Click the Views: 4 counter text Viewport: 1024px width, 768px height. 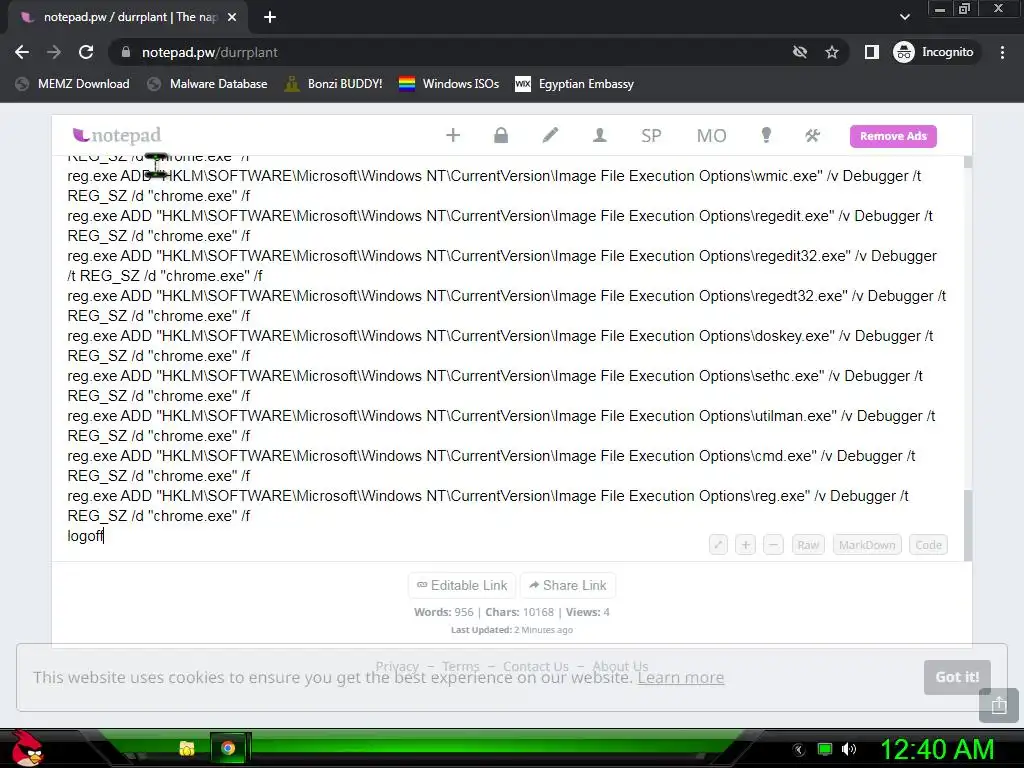point(588,612)
